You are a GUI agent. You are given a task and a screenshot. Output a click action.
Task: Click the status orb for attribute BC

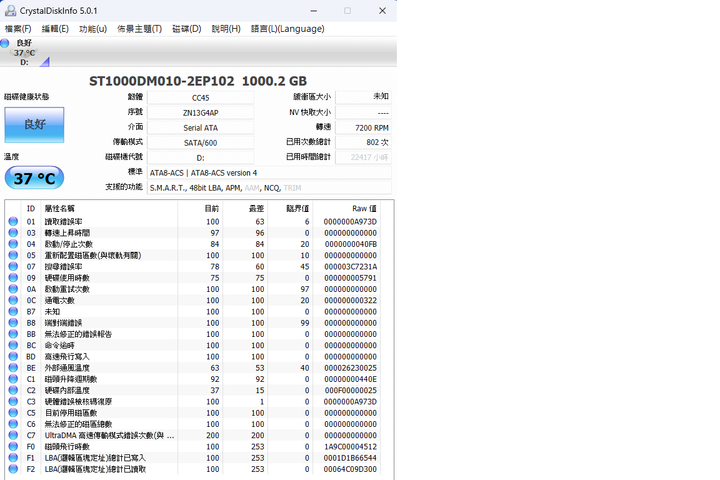tap(13, 345)
